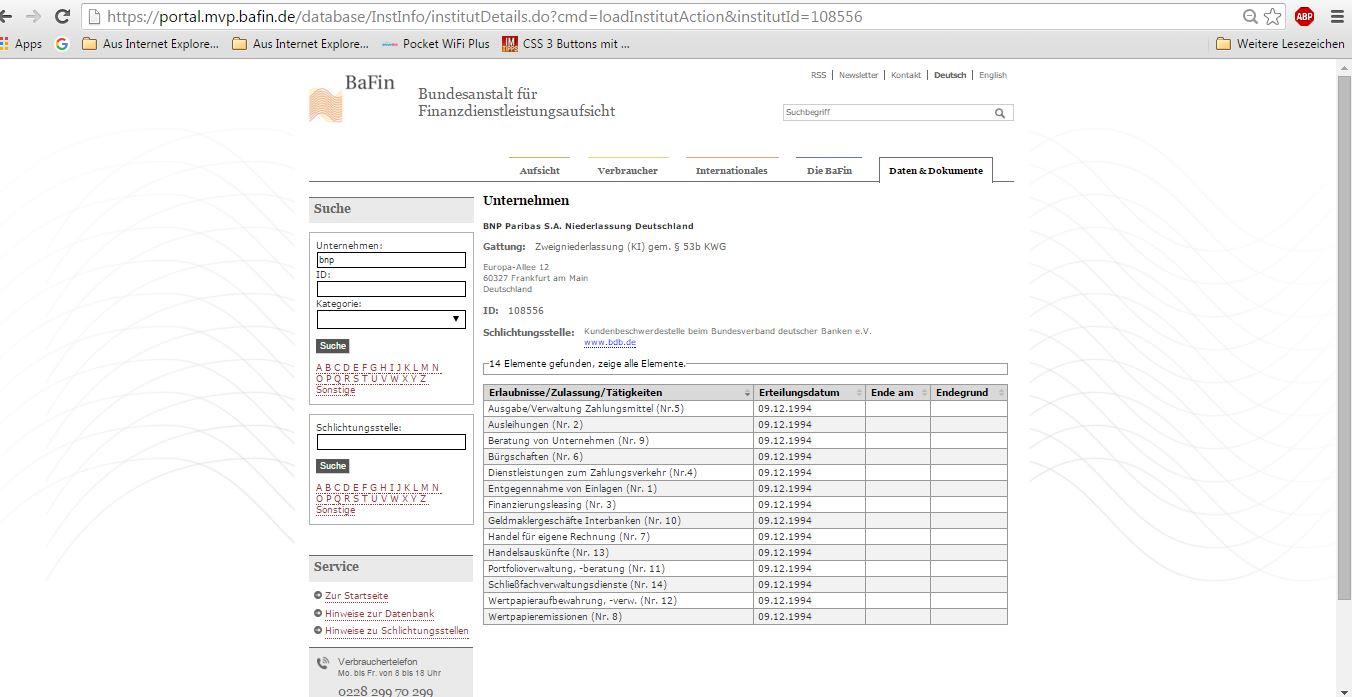Select the Daten & Dokumente tab
The width and height of the screenshot is (1352, 697).
point(936,170)
